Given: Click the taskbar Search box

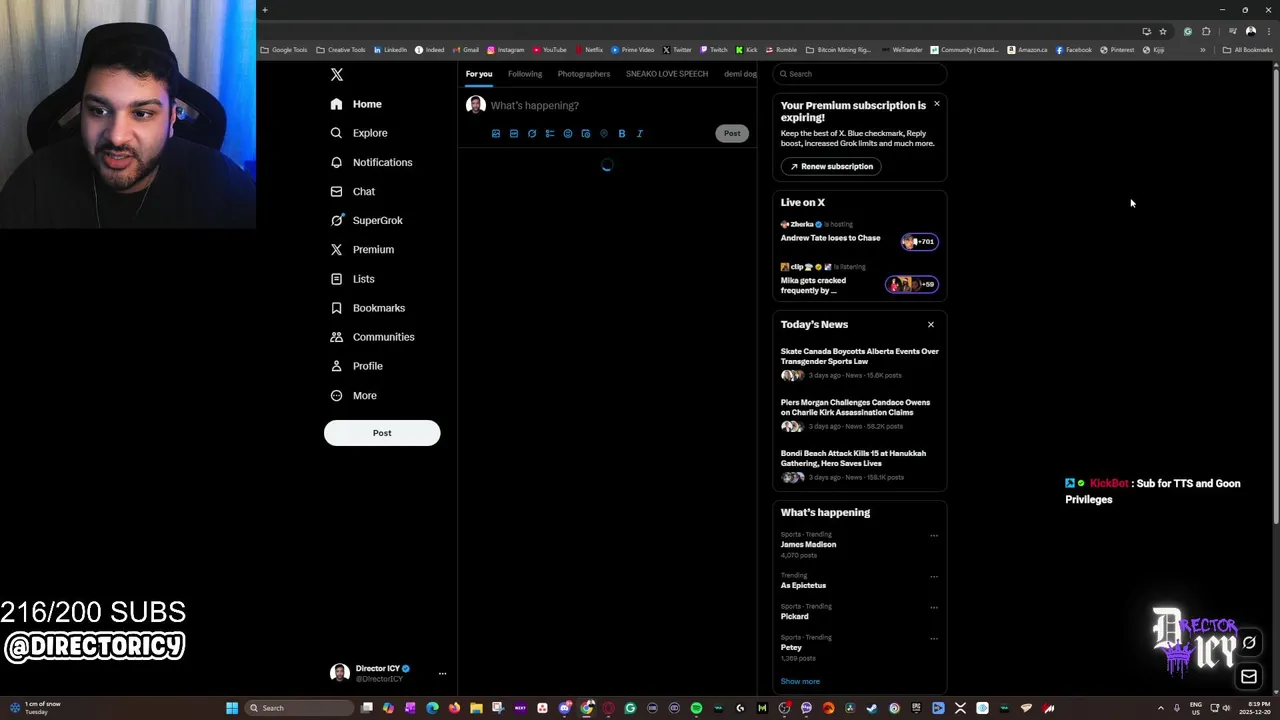Looking at the screenshot, I should point(300,708).
